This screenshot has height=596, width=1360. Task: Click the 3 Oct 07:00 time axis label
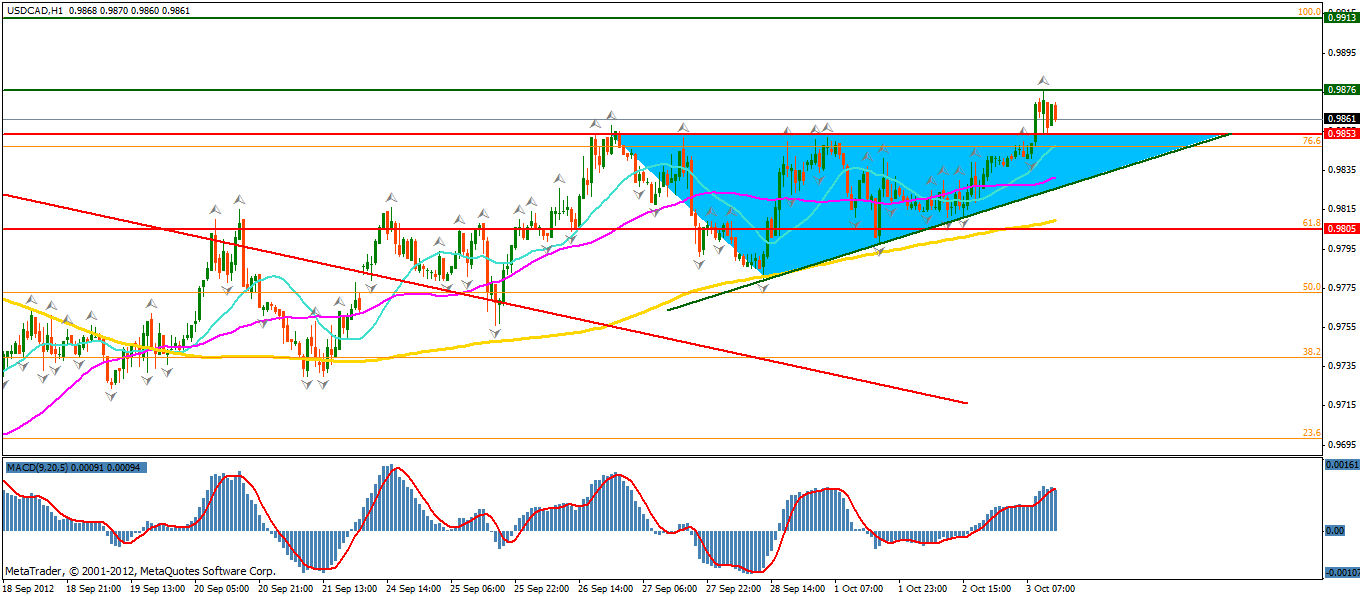[1049, 589]
